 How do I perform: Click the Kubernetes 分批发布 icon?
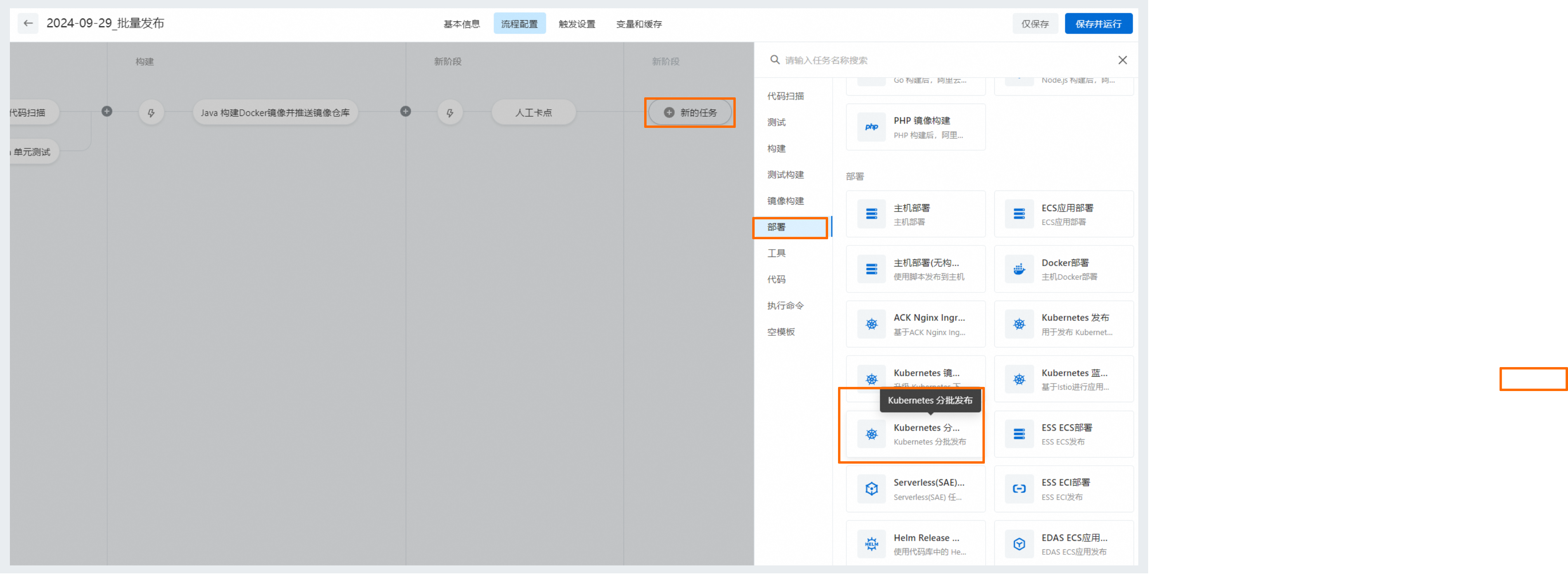tap(871, 434)
